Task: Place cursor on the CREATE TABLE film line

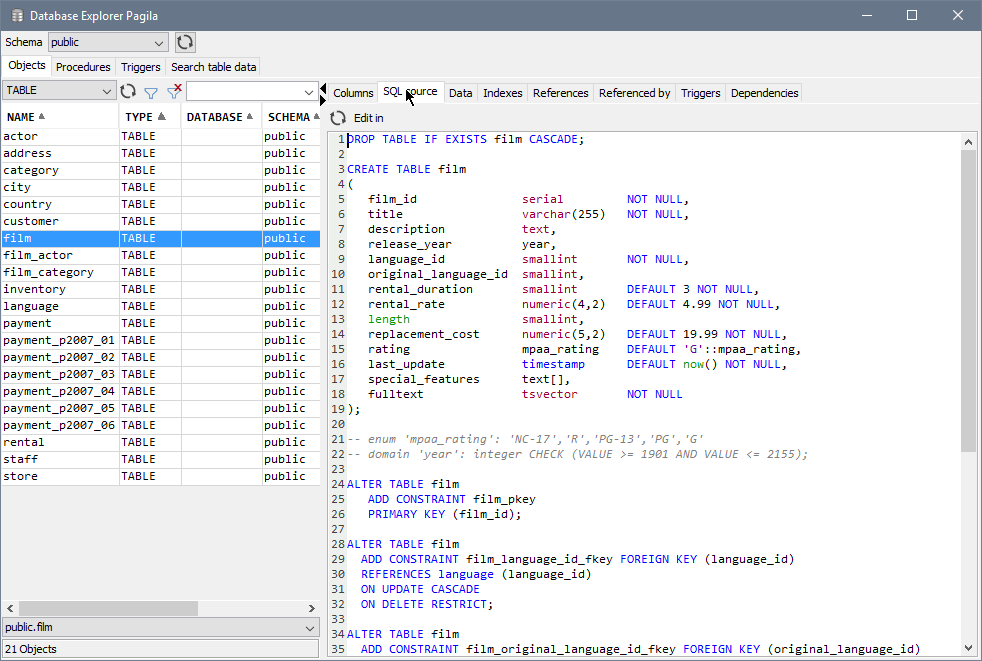Action: pyautogui.click(x=406, y=169)
